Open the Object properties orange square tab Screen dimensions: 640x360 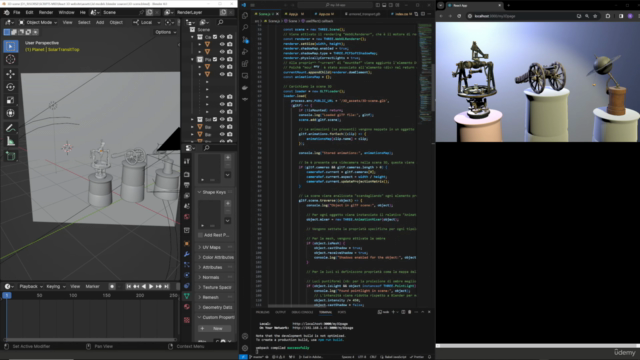(187, 244)
